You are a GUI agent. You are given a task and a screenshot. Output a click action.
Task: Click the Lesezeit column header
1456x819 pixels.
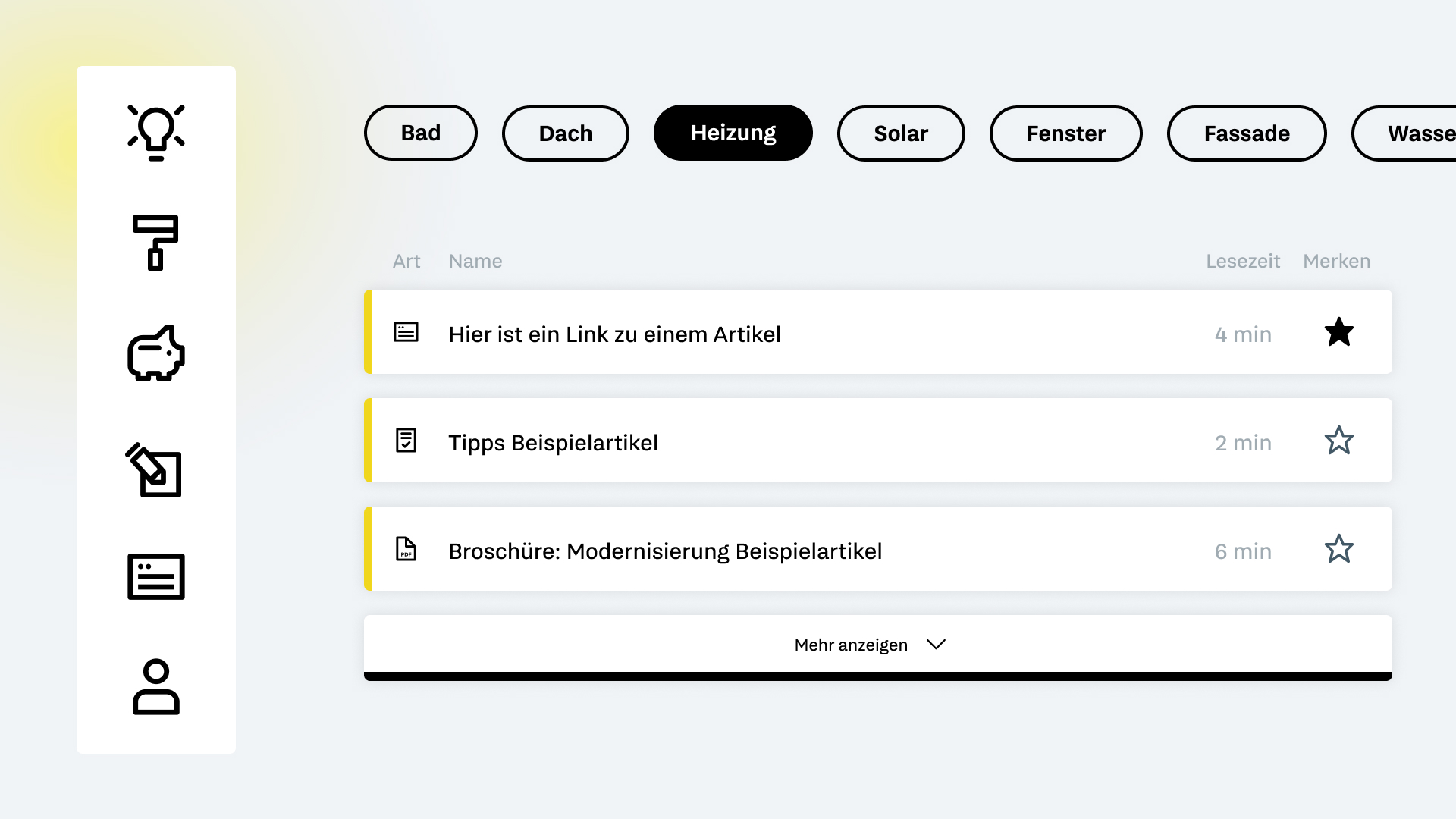click(1243, 262)
